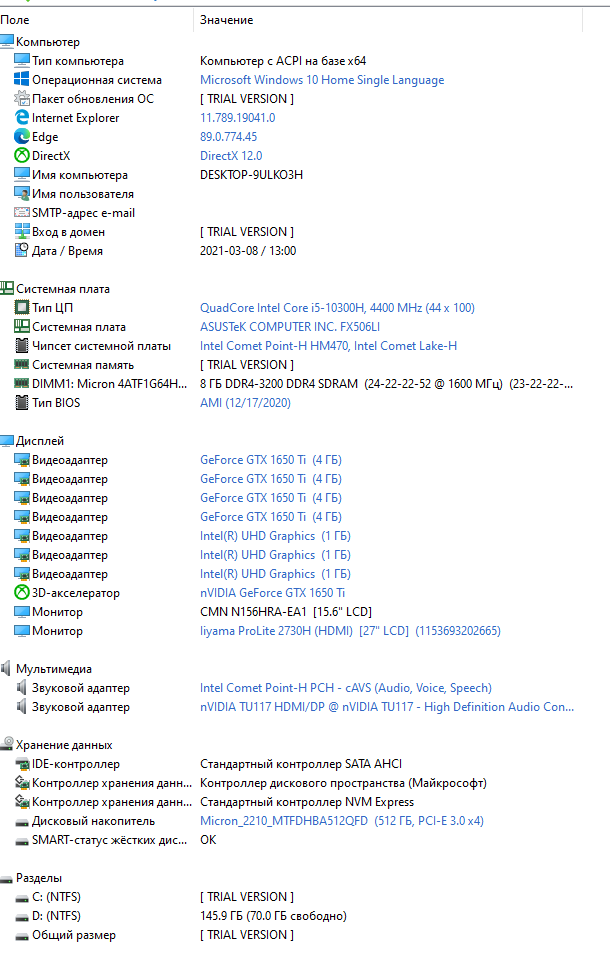Click the Windows logo beside Операционная система

point(22,79)
